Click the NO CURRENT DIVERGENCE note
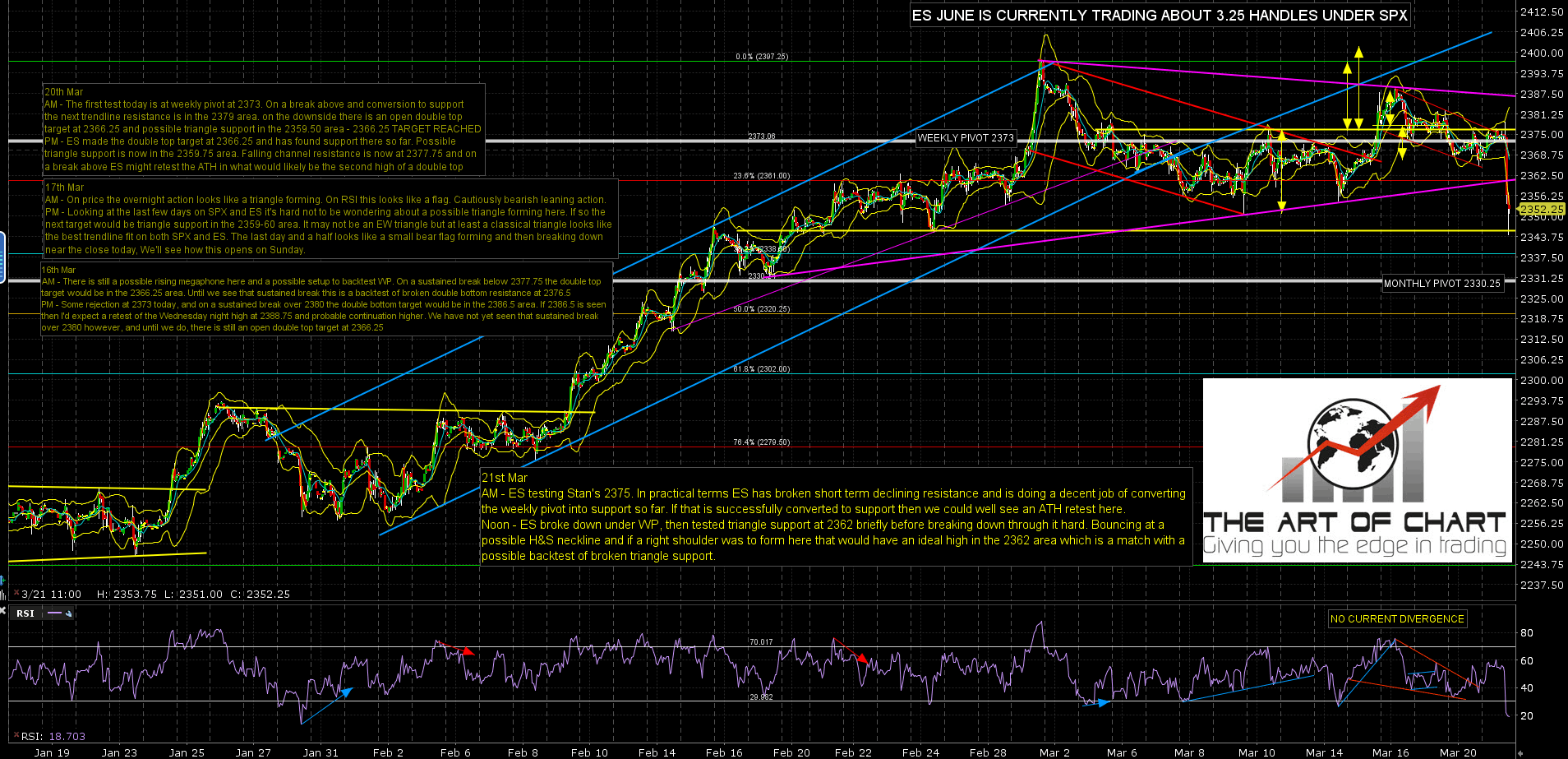Viewport: 1568px width, 759px height. pyautogui.click(x=1397, y=619)
